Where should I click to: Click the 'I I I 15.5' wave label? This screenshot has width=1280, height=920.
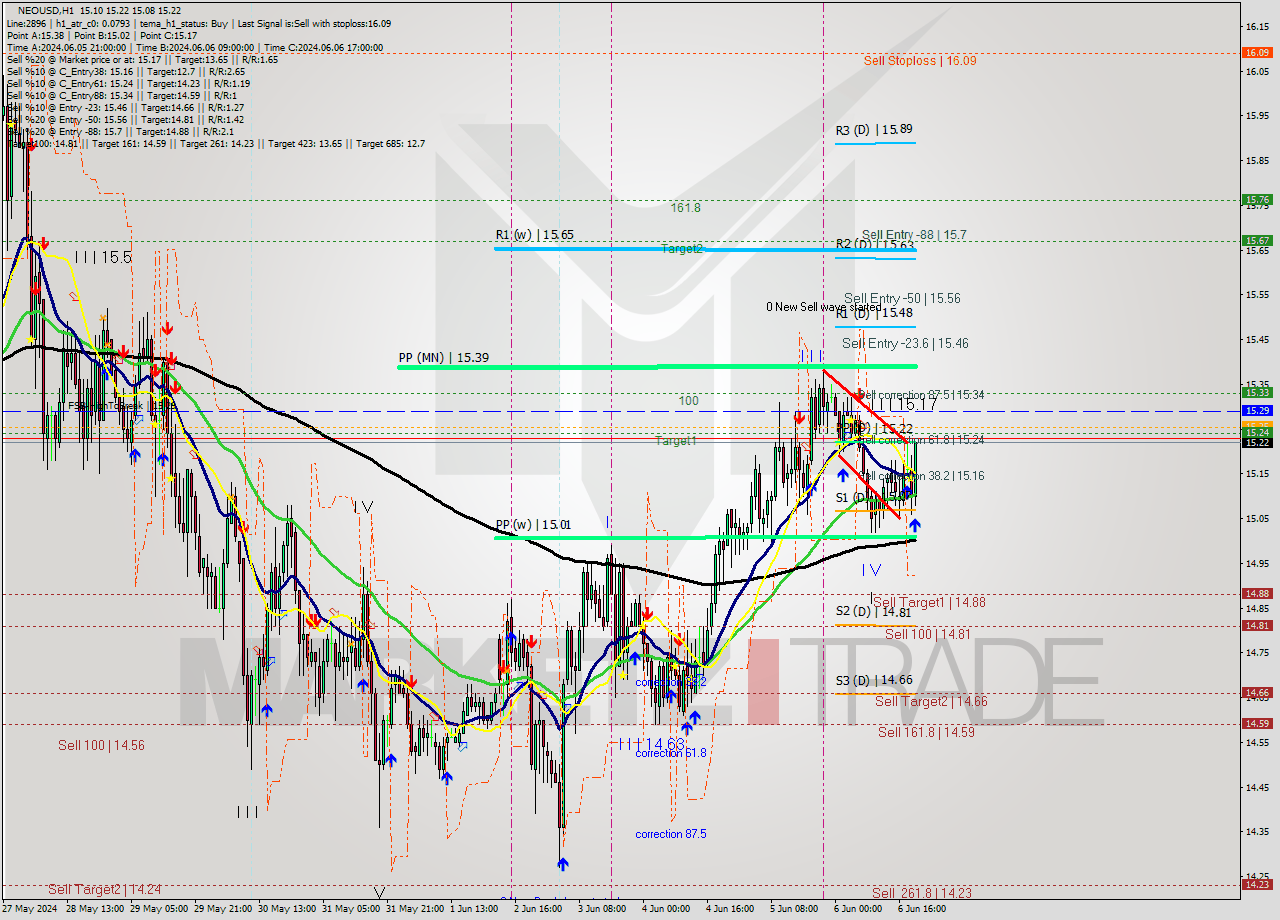105,257
